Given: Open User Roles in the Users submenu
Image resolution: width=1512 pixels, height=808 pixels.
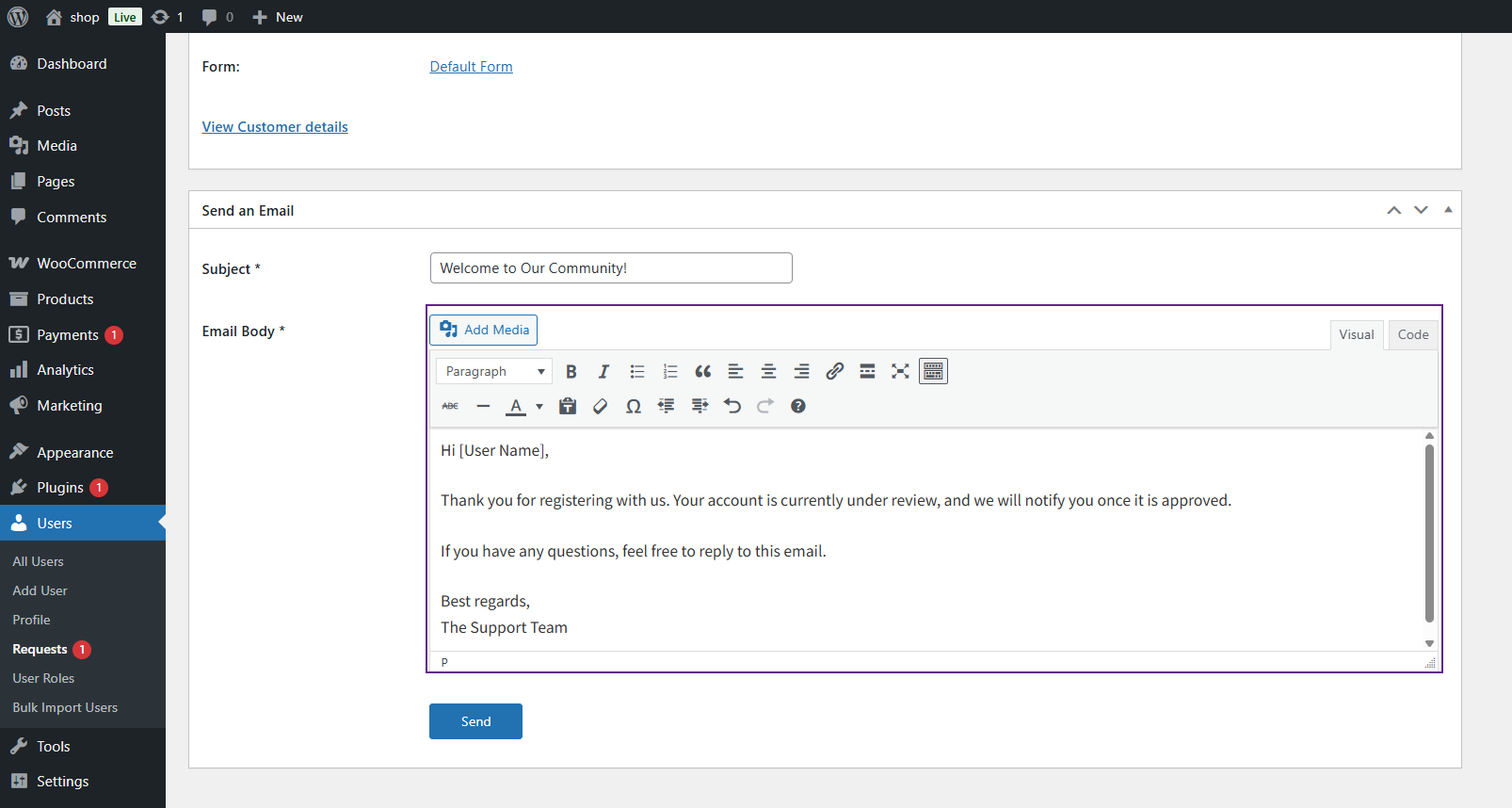Looking at the screenshot, I should click(43, 678).
